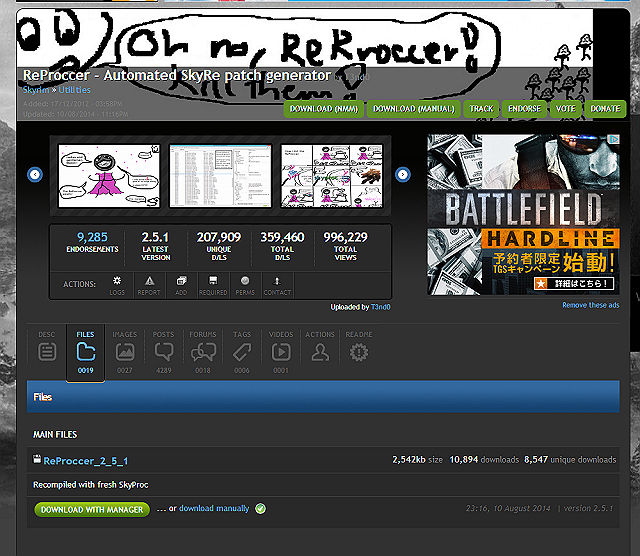Click the 2.5.1 latest version value
640x556 pixels.
[x=155, y=237]
